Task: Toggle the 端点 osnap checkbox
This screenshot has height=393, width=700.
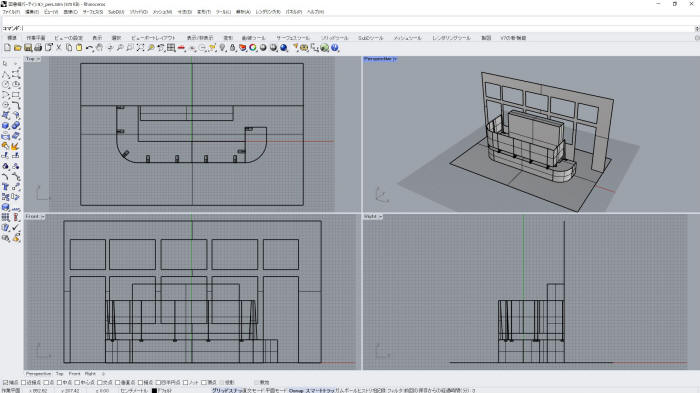Action: (6, 382)
